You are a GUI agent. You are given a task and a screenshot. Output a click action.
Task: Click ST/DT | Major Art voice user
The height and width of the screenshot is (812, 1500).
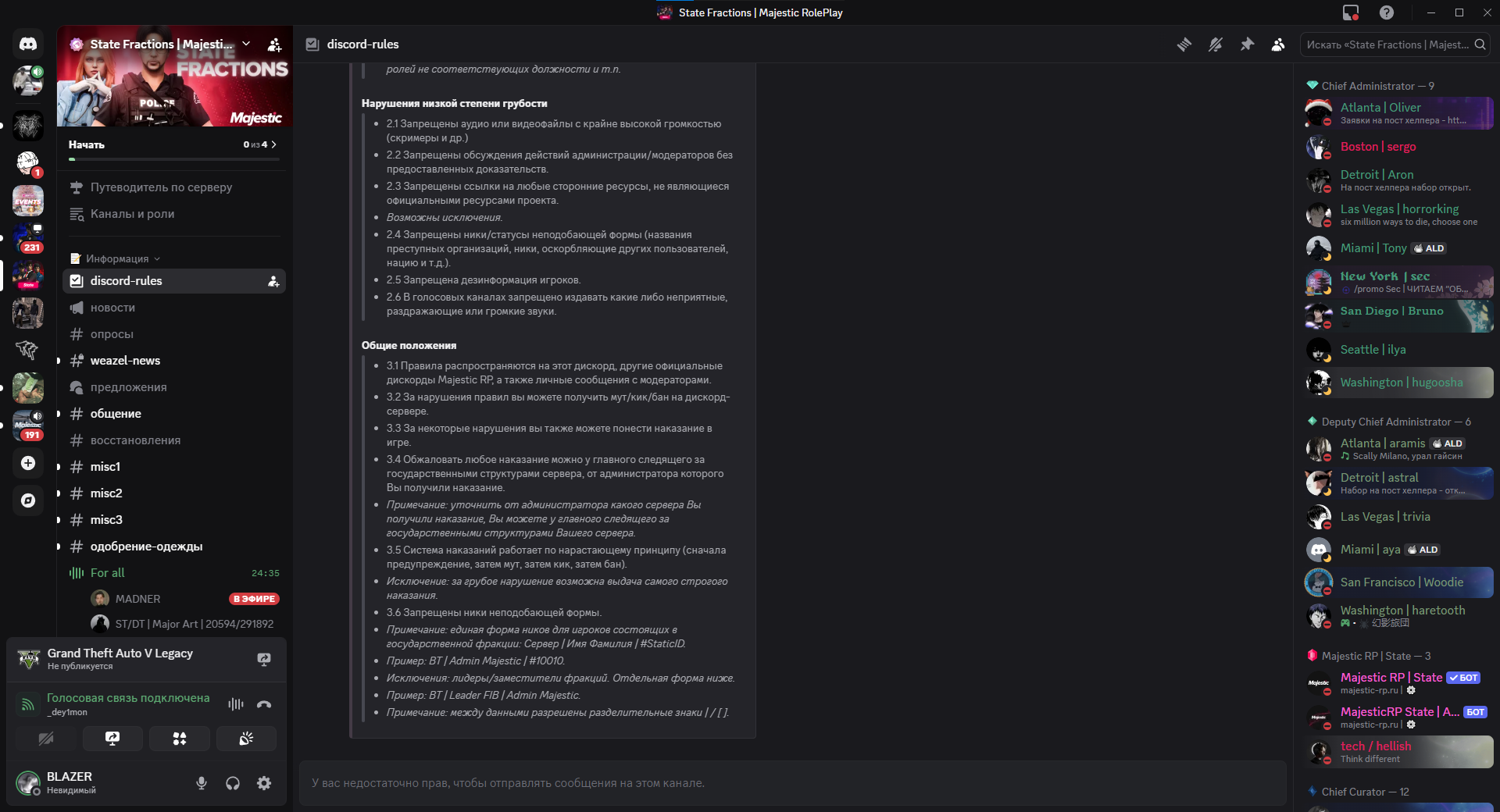point(186,624)
